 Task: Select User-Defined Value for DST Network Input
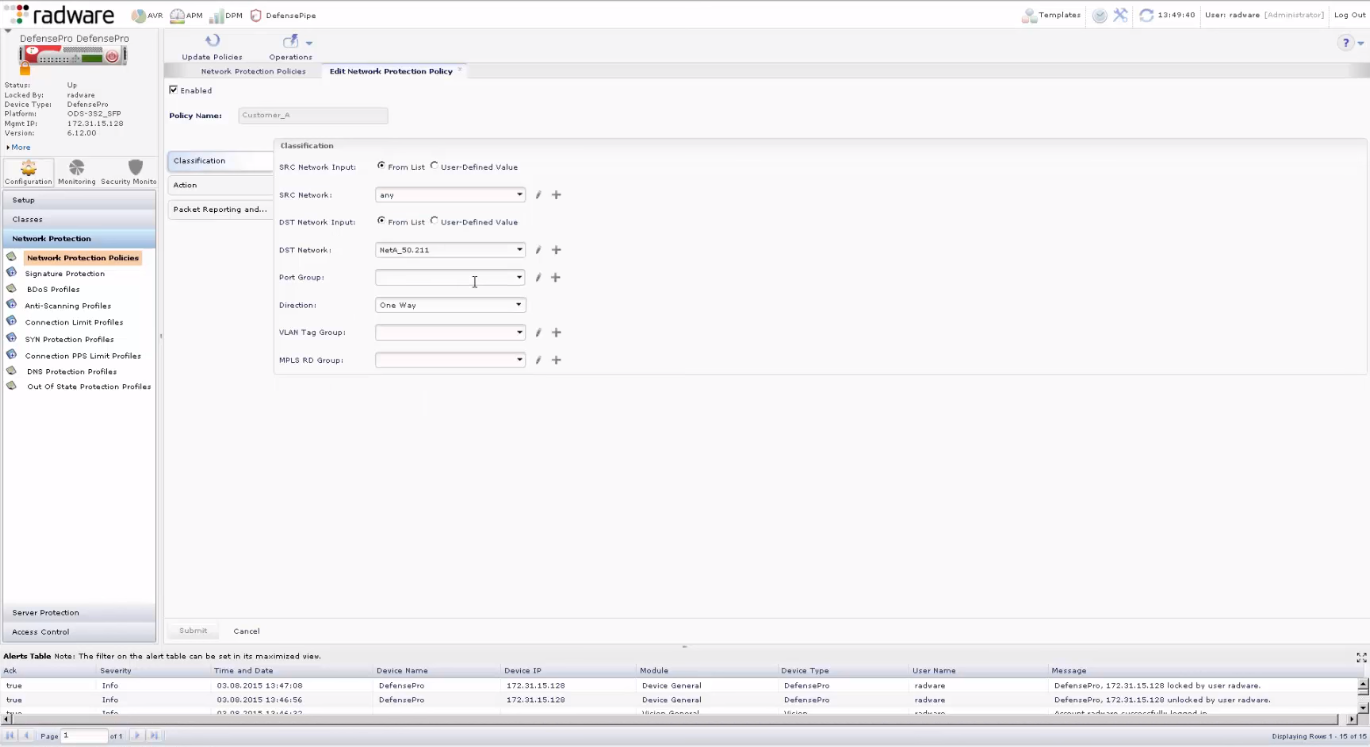coord(434,221)
